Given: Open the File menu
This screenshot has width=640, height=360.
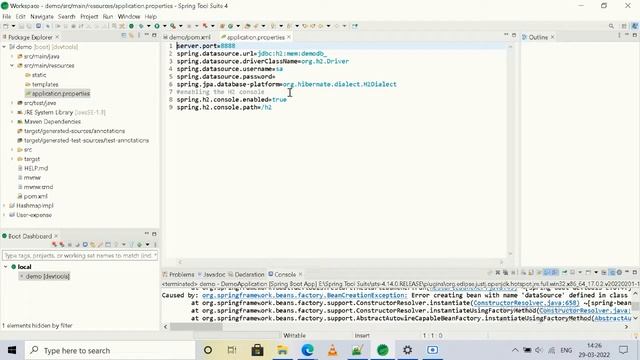Looking at the screenshot, I should [7, 17].
